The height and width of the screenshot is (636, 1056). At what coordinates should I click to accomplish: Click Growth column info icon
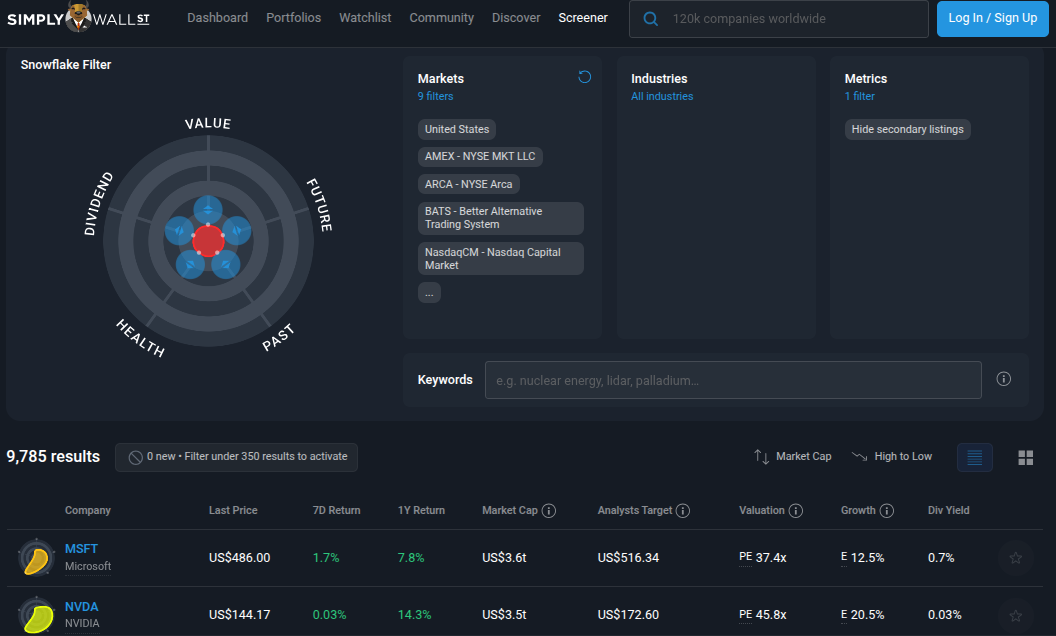pyautogui.click(x=886, y=511)
